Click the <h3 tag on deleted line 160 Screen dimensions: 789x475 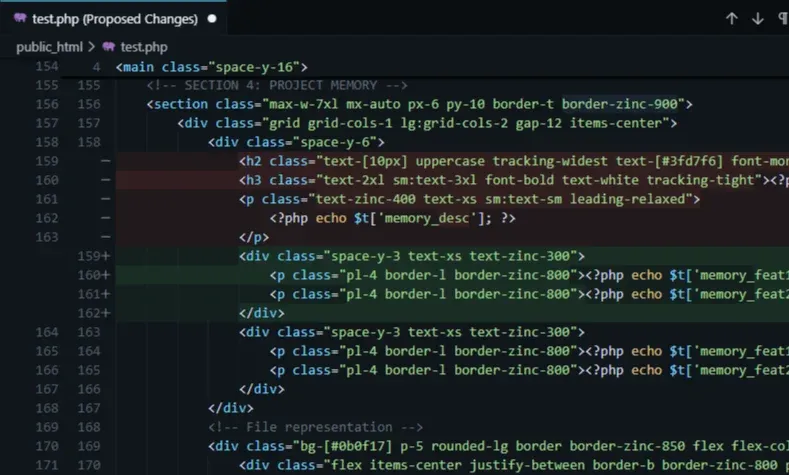250,180
